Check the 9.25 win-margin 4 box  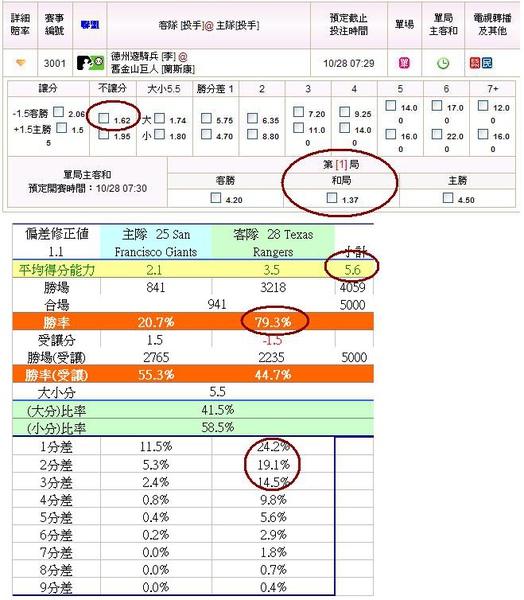pyautogui.click(x=344, y=112)
